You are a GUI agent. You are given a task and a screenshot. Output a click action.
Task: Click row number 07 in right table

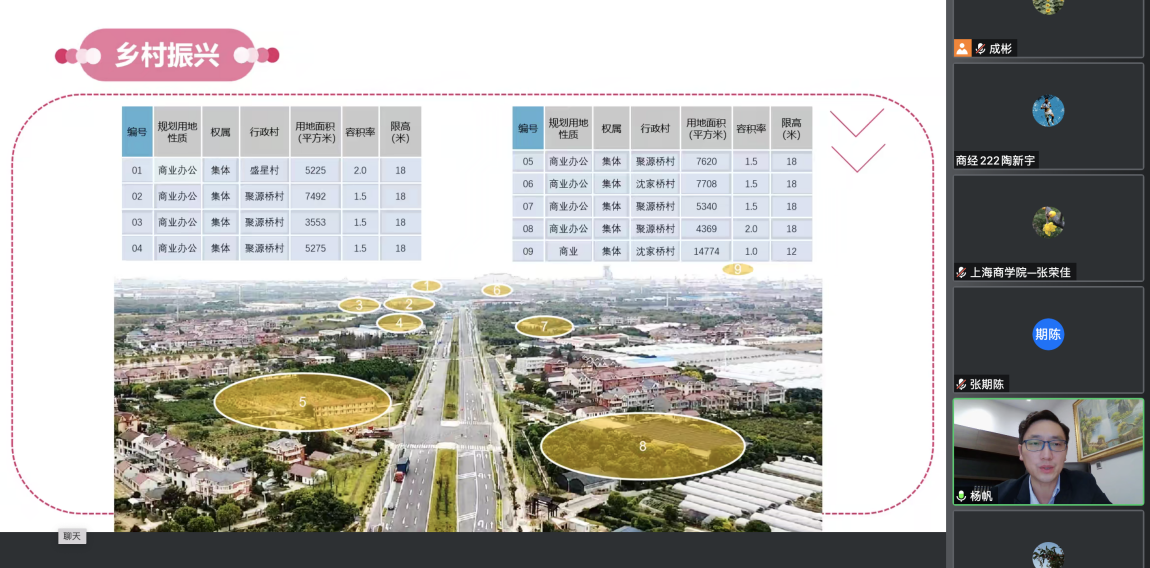coord(528,207)
